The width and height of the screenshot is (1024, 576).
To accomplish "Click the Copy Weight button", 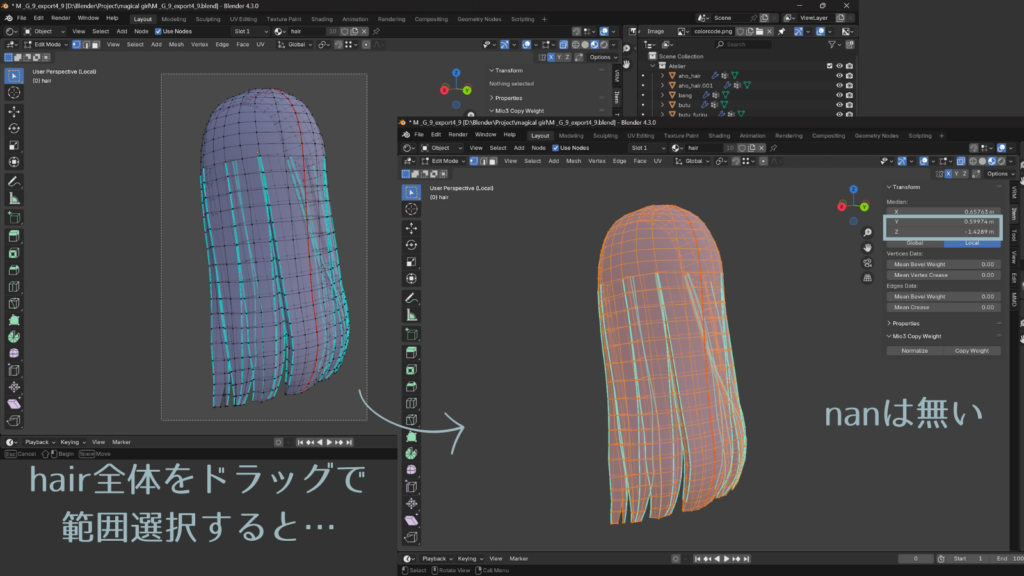I will (x=971, y=351).
